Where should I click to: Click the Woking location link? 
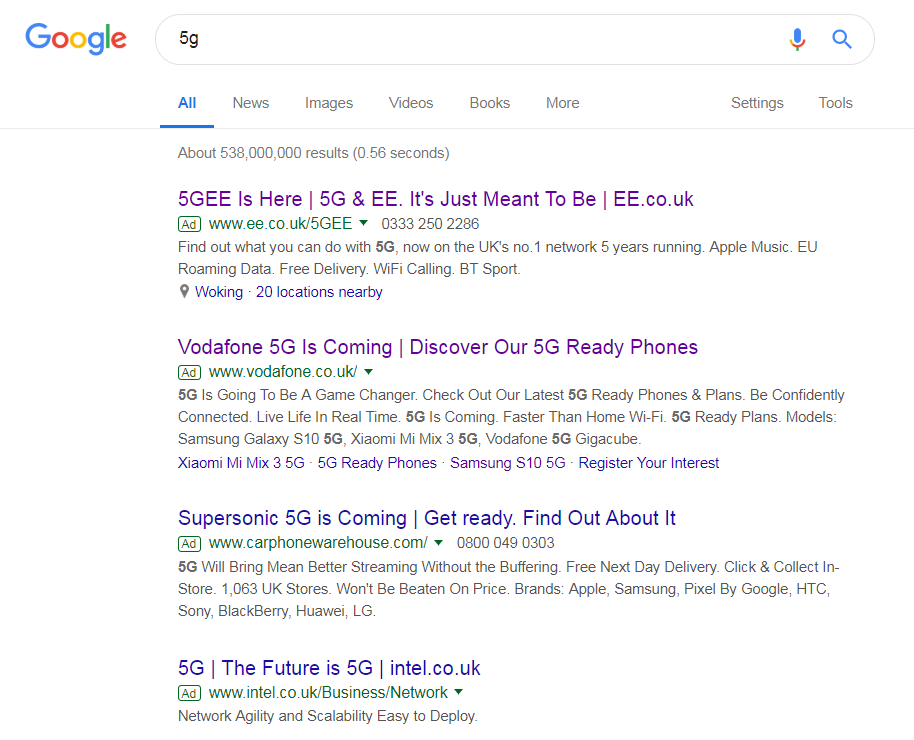point(219,292)
